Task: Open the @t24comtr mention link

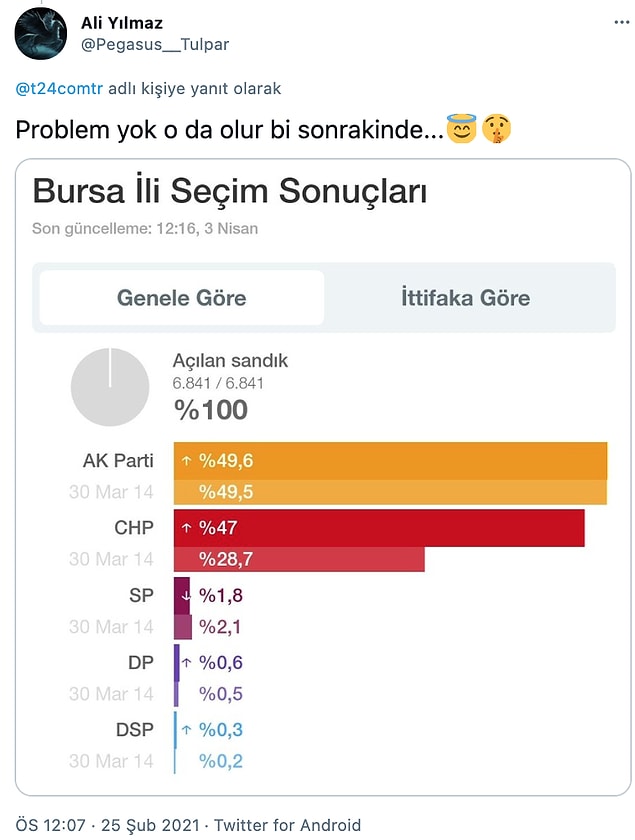Action: [59, 88]
